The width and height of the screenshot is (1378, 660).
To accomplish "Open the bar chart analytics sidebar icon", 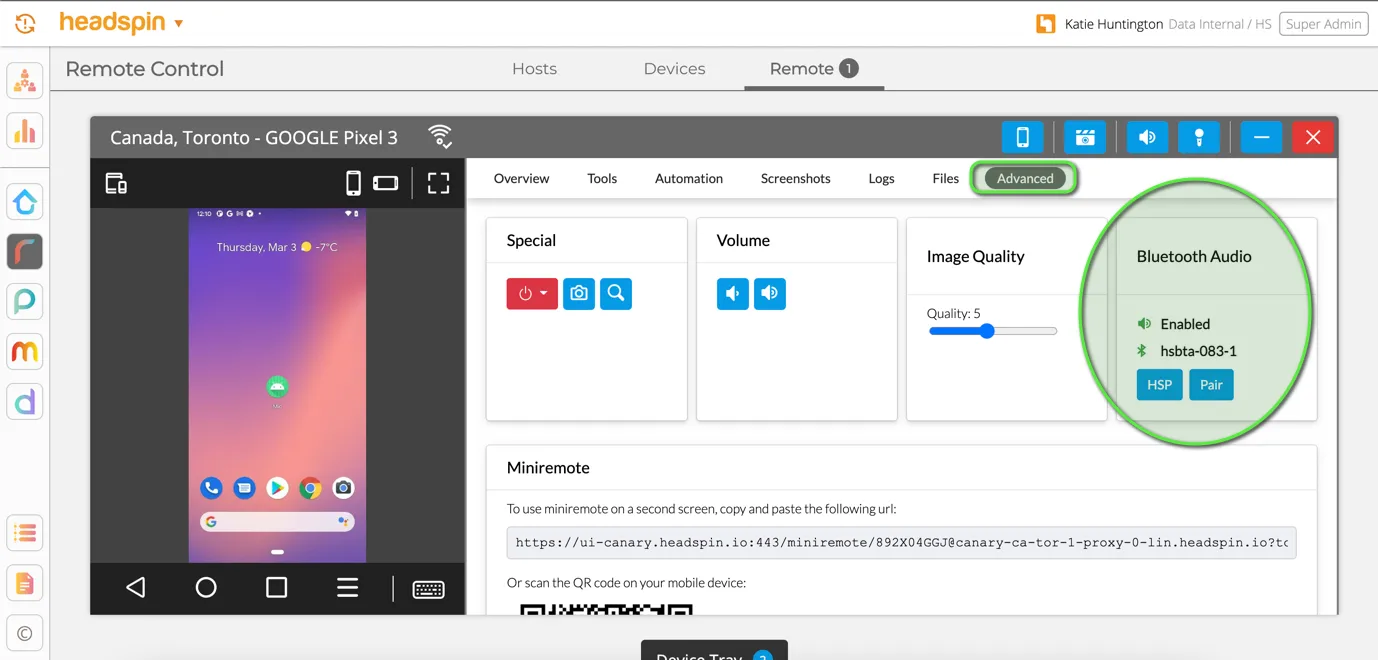I will 25,131.
